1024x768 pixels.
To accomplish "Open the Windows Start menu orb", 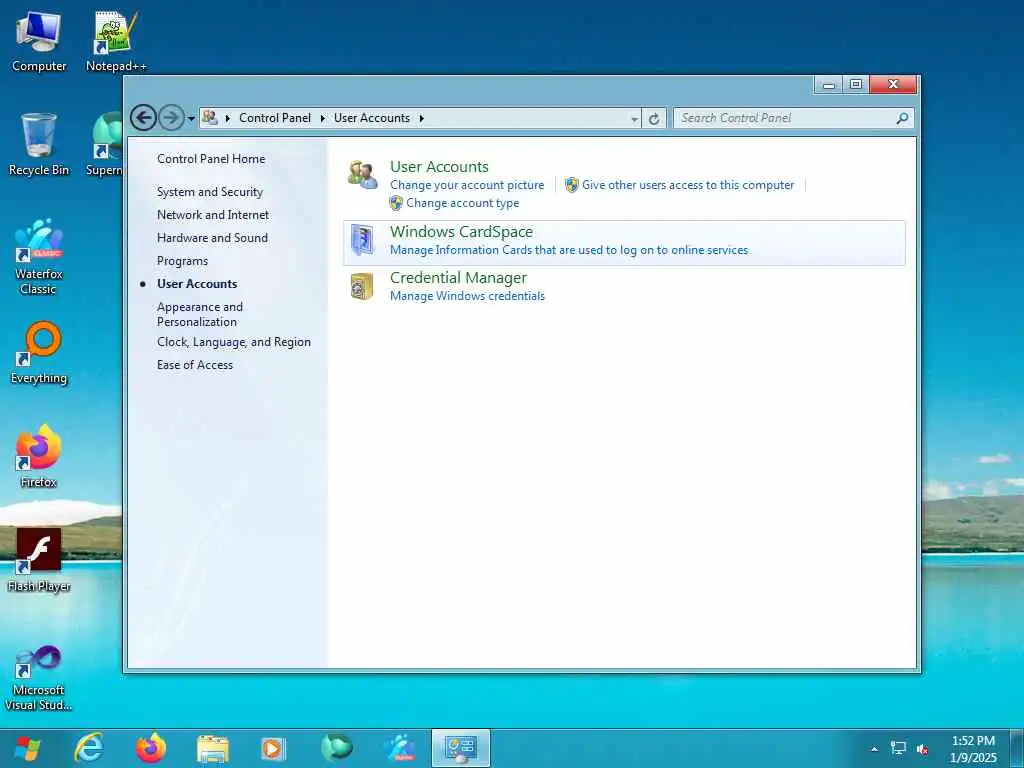I will point(27,748).
